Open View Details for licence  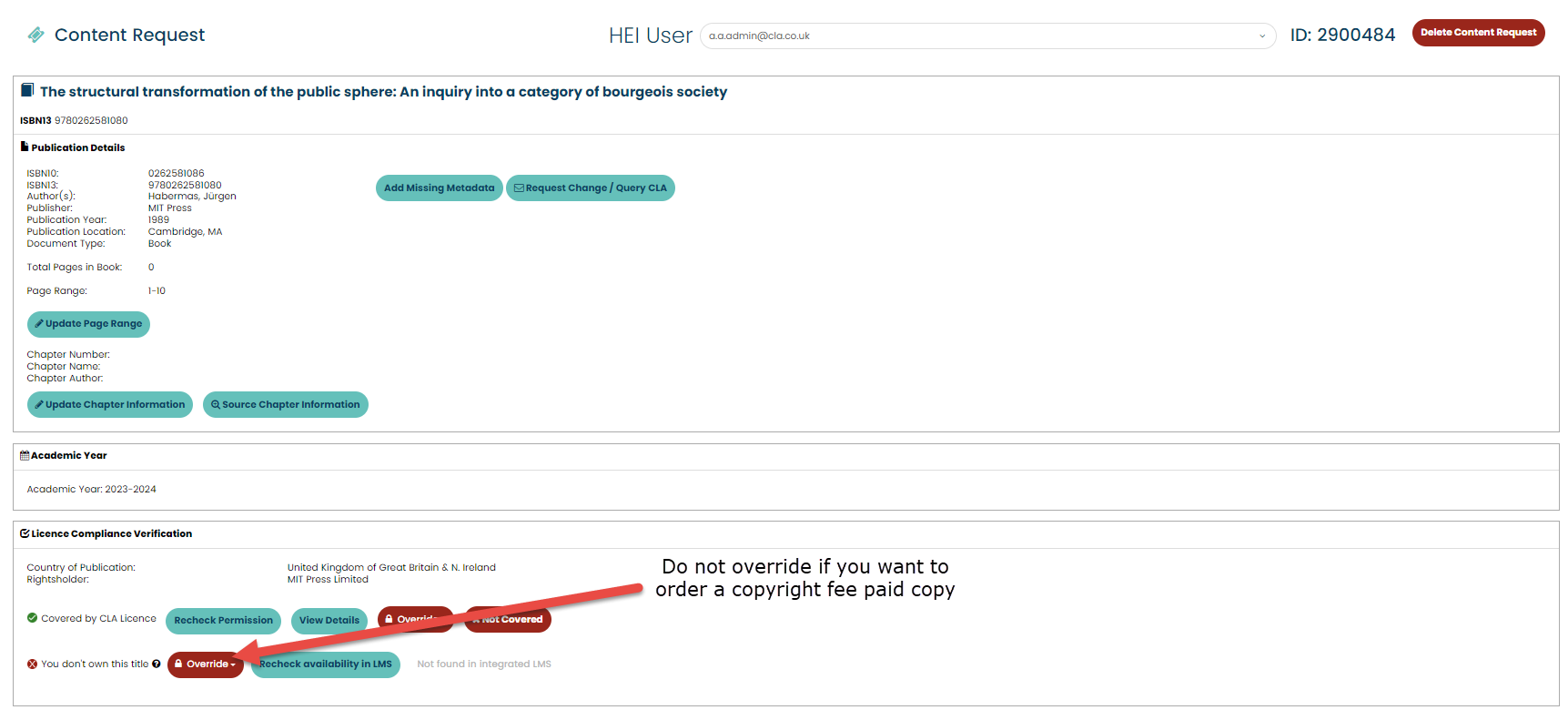pyautogui.click(x=329, y=621)
